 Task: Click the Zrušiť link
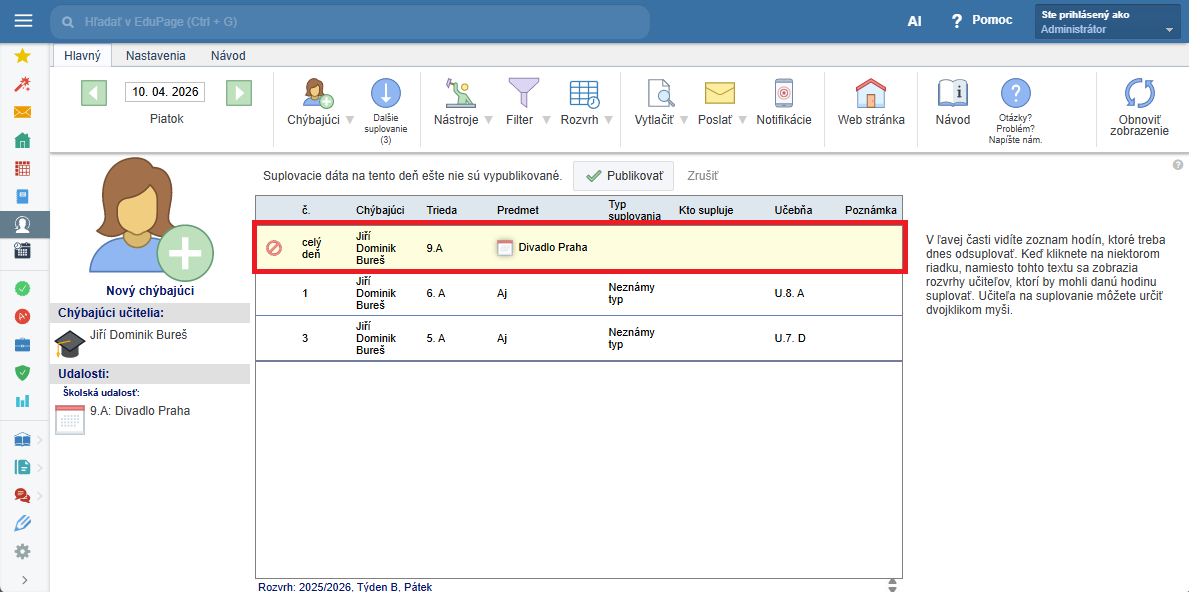click(x=702, y=176)
